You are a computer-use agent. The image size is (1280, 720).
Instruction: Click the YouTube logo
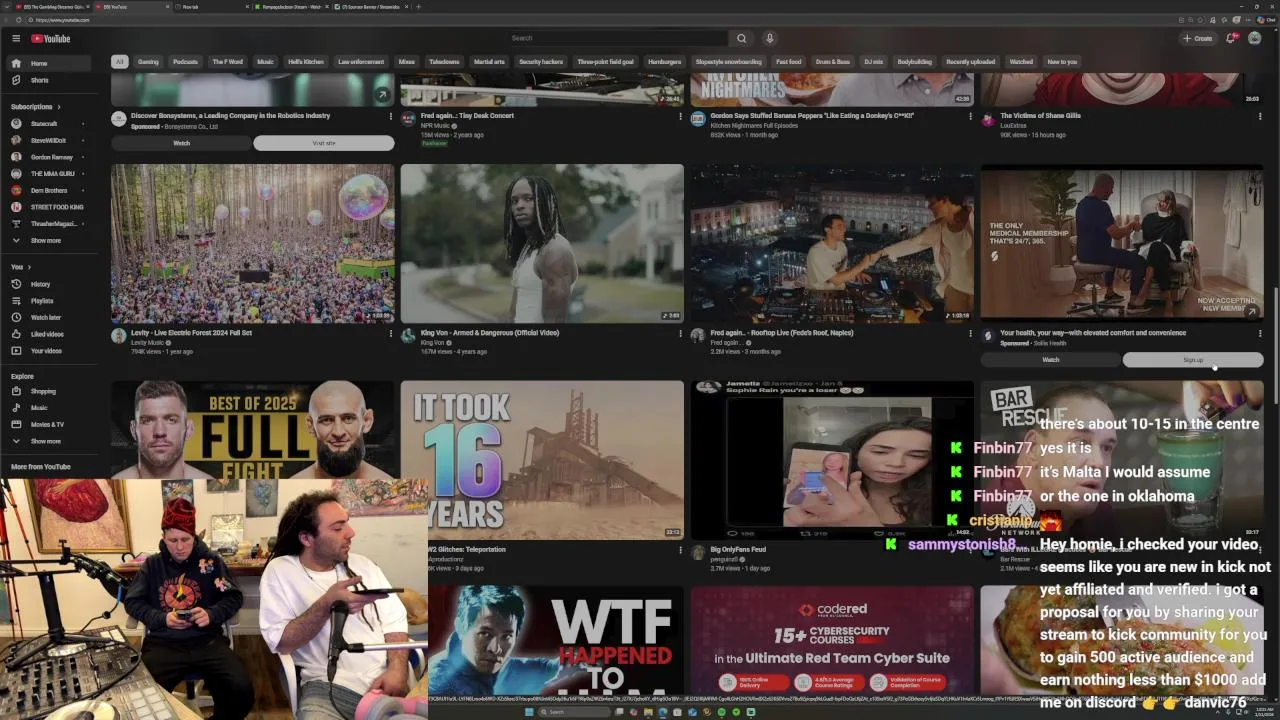click(50, 38)
